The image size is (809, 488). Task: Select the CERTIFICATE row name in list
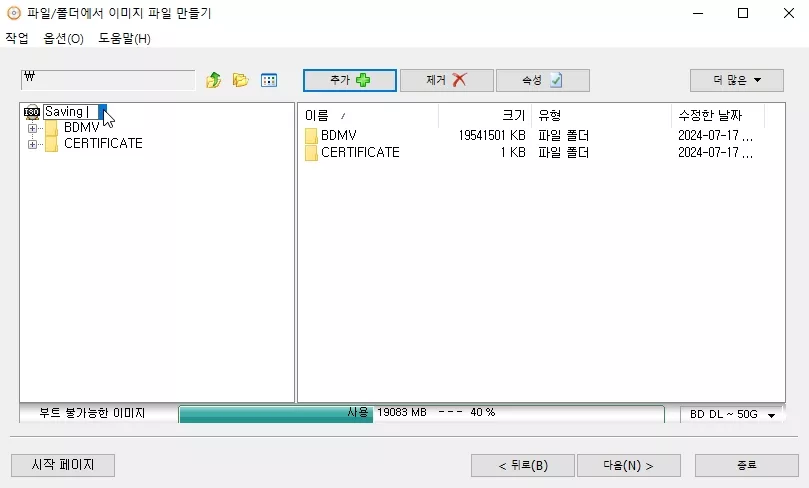360,152
